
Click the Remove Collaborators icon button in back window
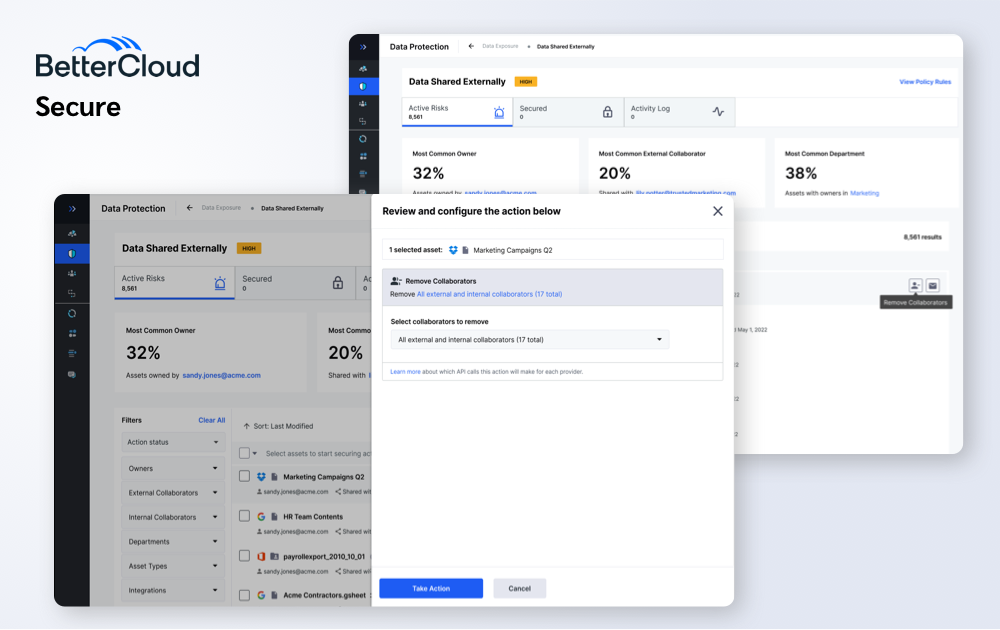coord(915,286)
